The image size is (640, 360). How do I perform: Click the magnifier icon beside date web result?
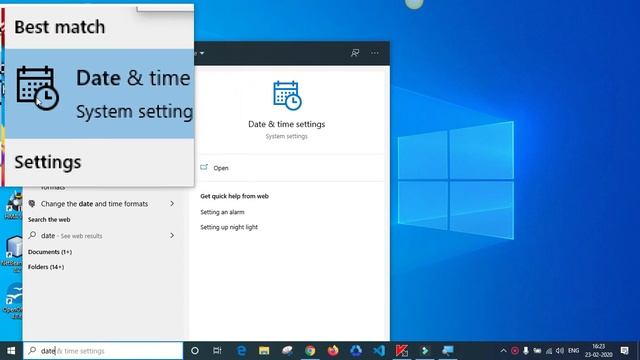[x=32, y=235]
